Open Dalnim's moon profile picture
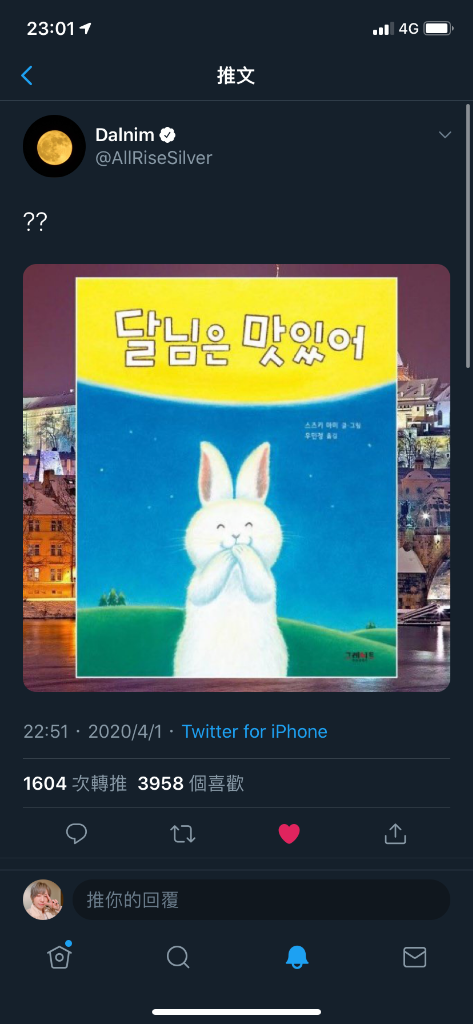 (x=54, y=146)
